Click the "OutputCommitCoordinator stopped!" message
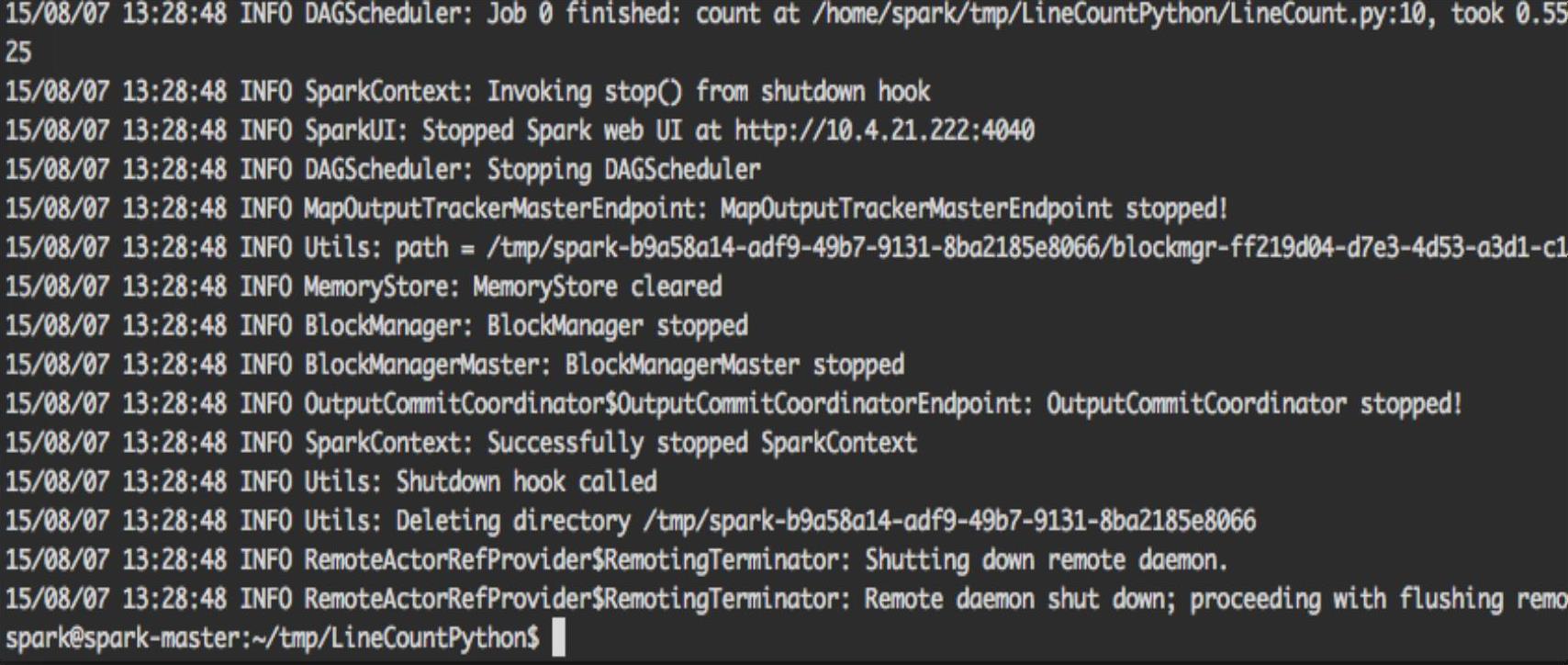This screenshot has width=1568, height=665. (x=1253, y=403)
